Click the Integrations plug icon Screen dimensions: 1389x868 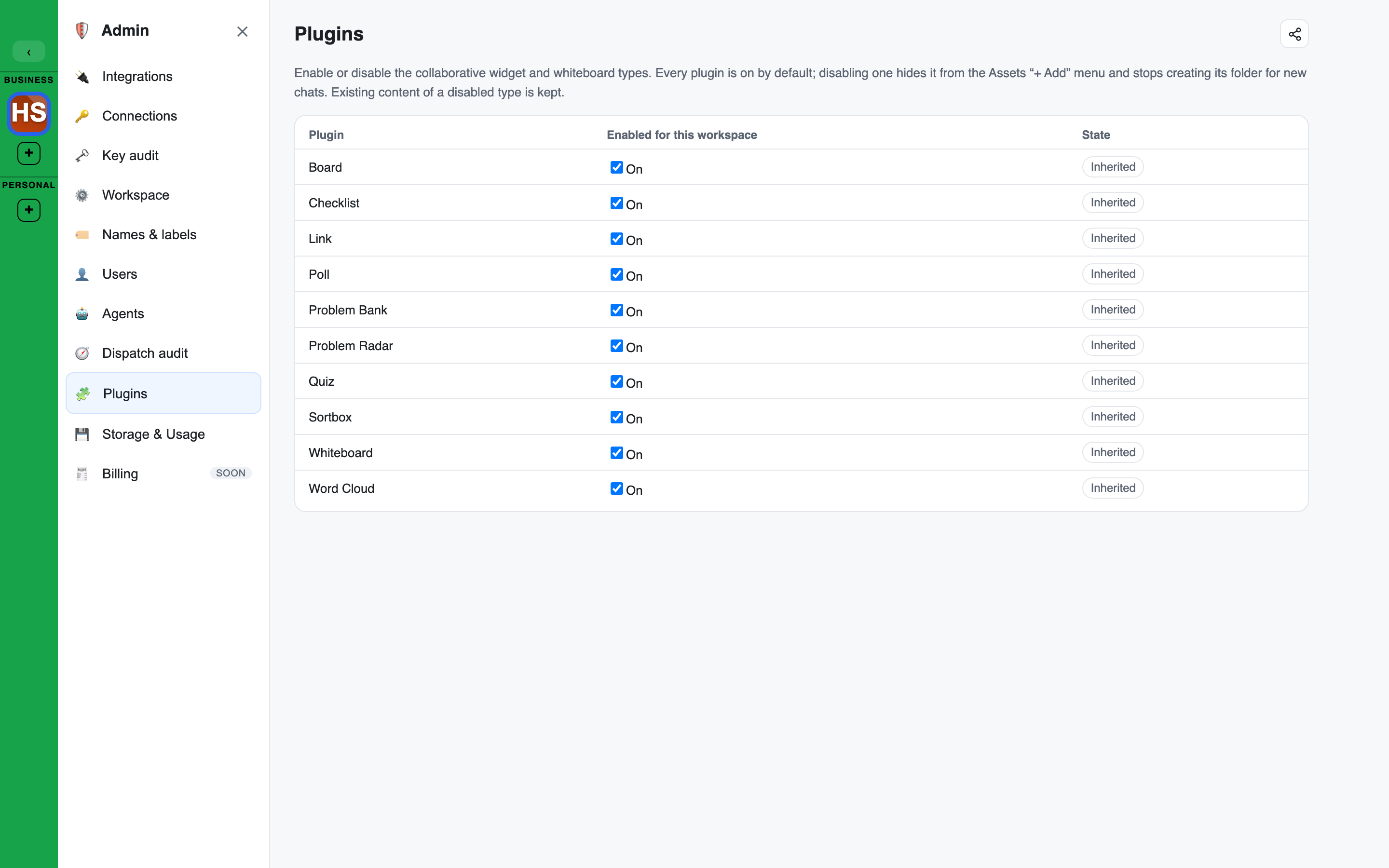pos(82,76)
